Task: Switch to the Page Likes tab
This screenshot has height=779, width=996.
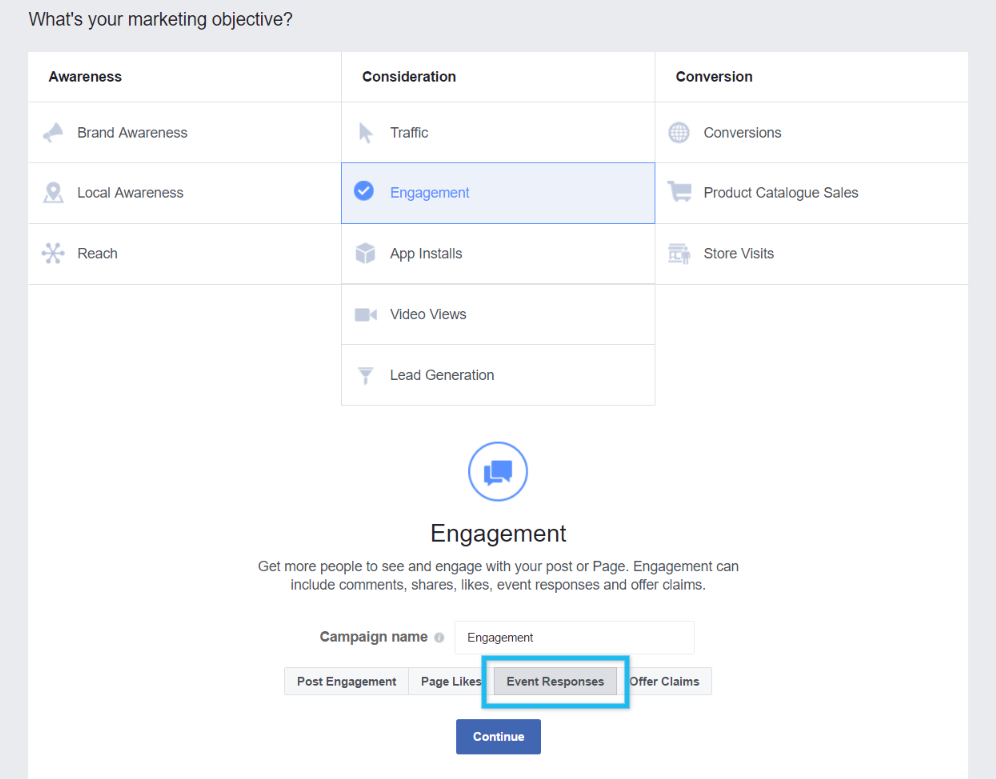Action: point(450,682)
